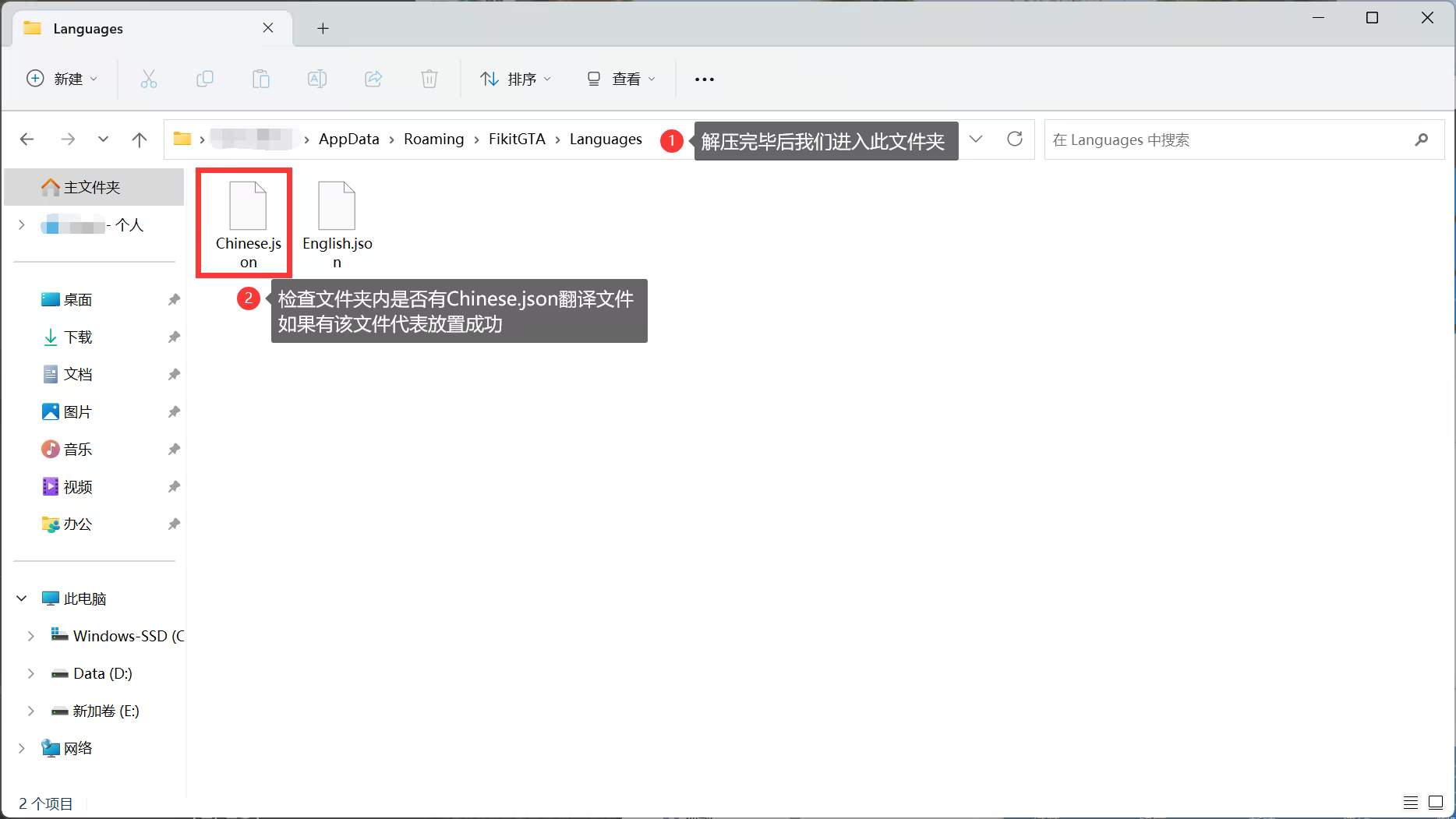Open the 查看 view dropdown
Screen dimensions: 1456x819
620,79
